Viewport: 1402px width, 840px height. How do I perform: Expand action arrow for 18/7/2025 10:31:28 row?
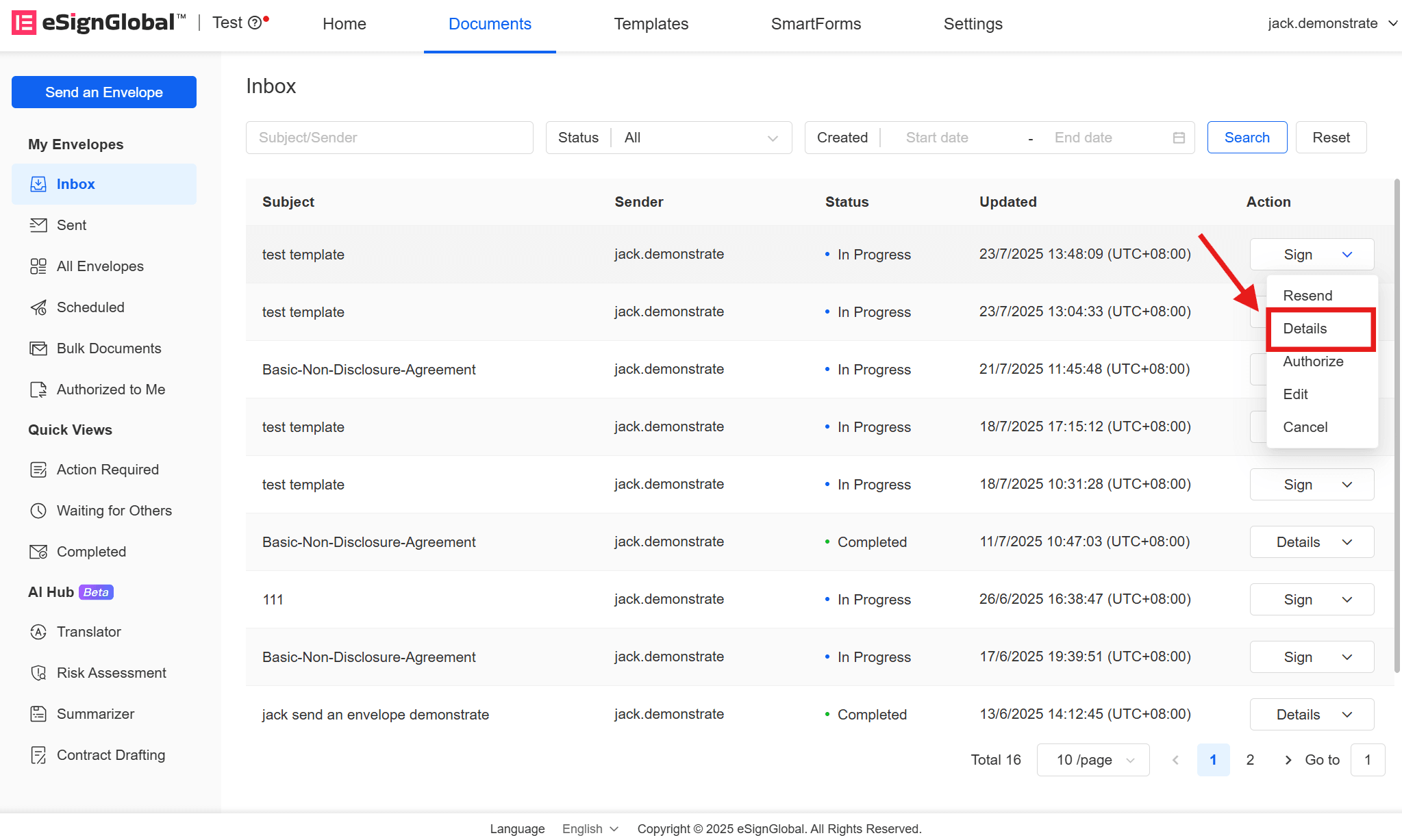click(1347, 485)
